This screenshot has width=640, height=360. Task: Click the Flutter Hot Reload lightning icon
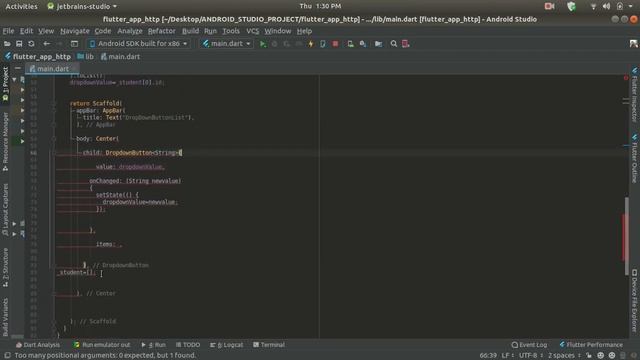(311, 44)
